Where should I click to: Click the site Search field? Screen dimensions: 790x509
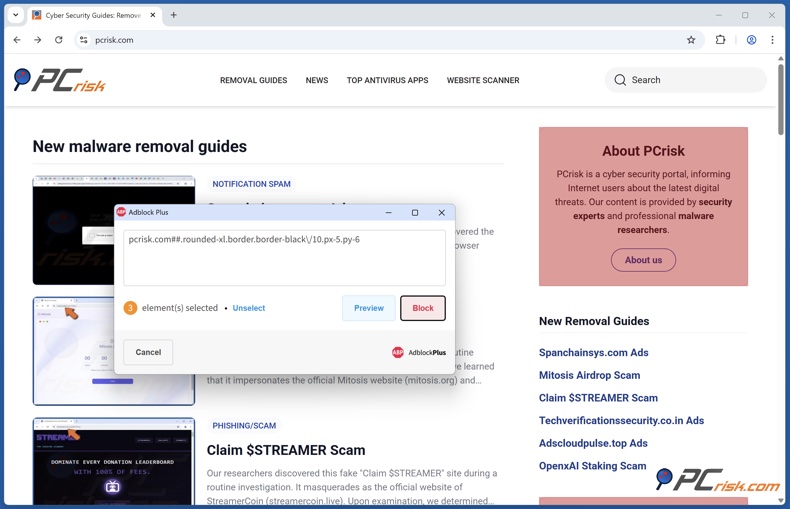pyautogui.click(x=686, y=80)
